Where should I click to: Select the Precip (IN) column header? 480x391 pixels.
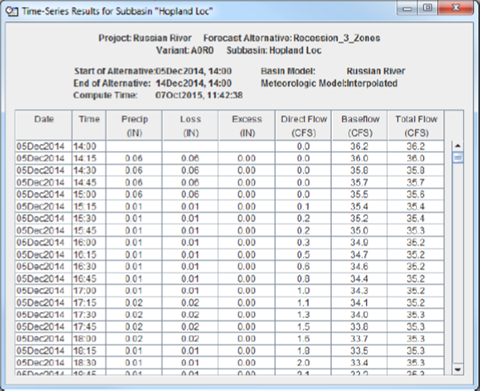tap(134, 126)
